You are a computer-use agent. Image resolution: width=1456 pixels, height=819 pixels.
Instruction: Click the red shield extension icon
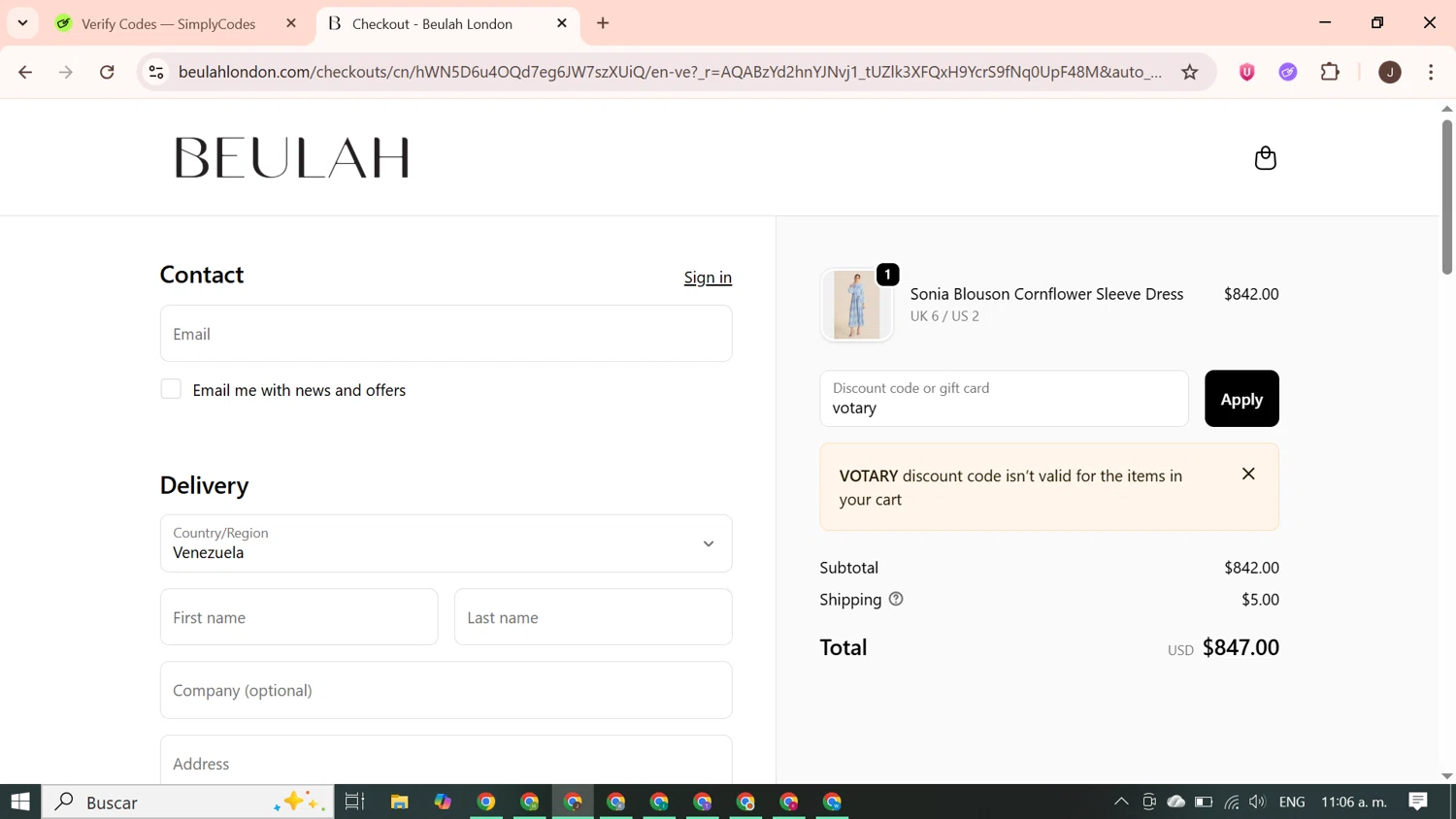[1247, 72]
